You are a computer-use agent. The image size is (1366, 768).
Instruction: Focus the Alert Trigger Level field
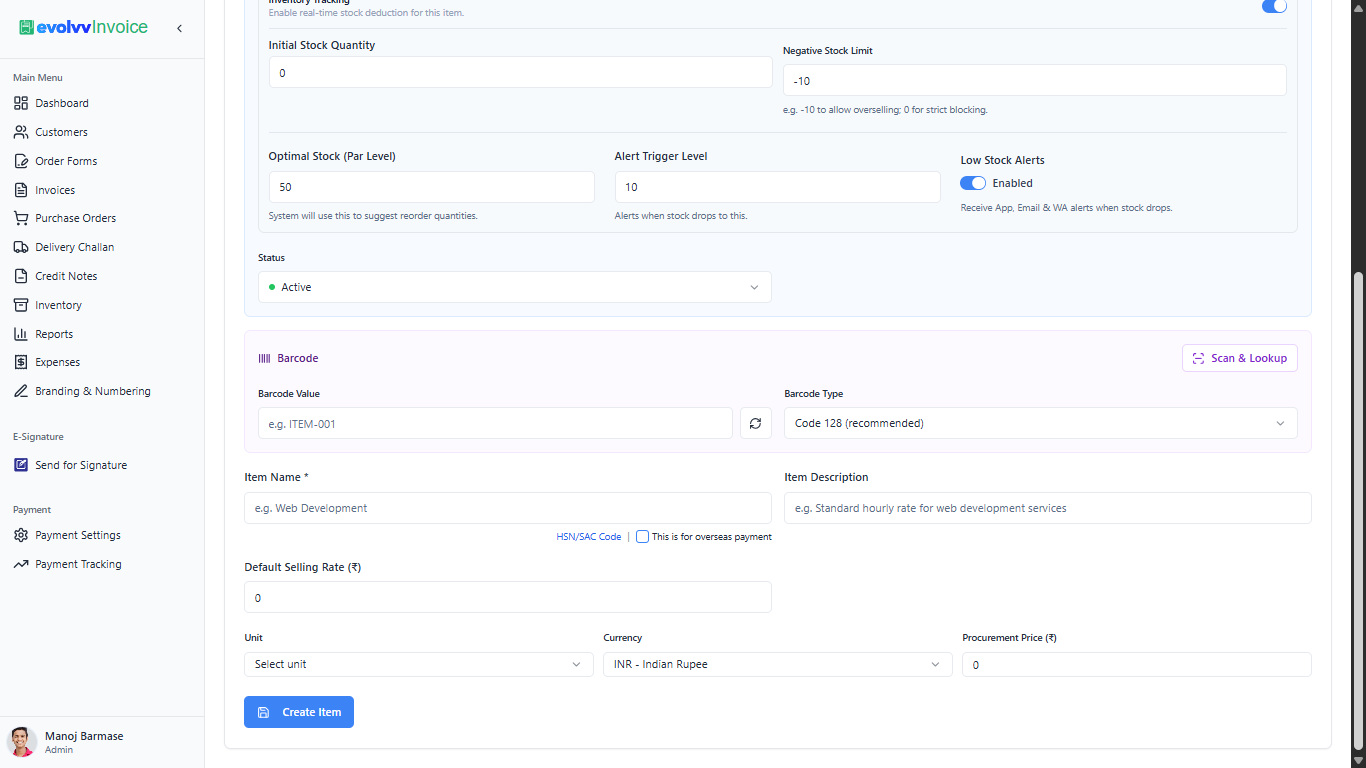778,187
